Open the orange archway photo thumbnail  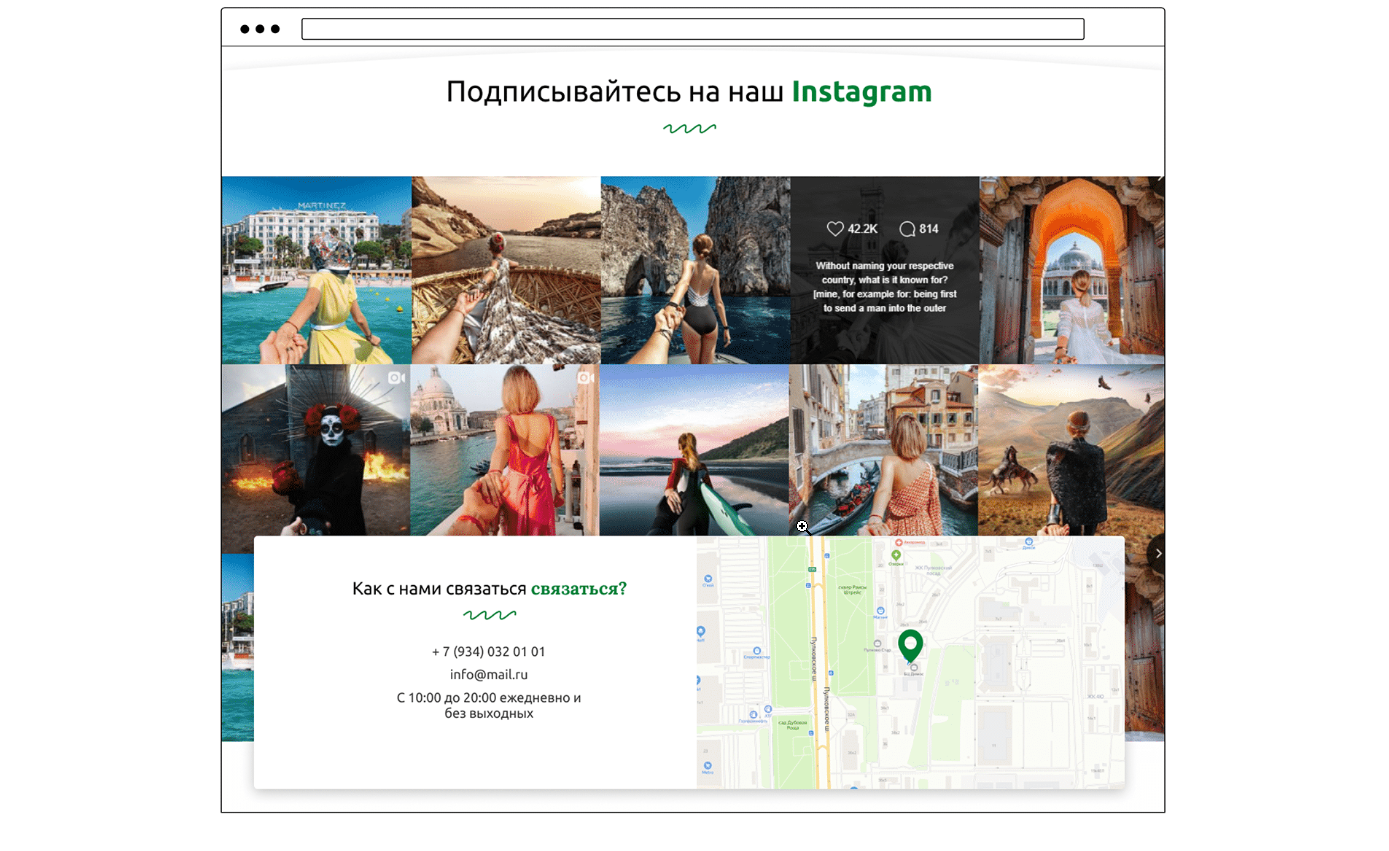pos(1070,270)
